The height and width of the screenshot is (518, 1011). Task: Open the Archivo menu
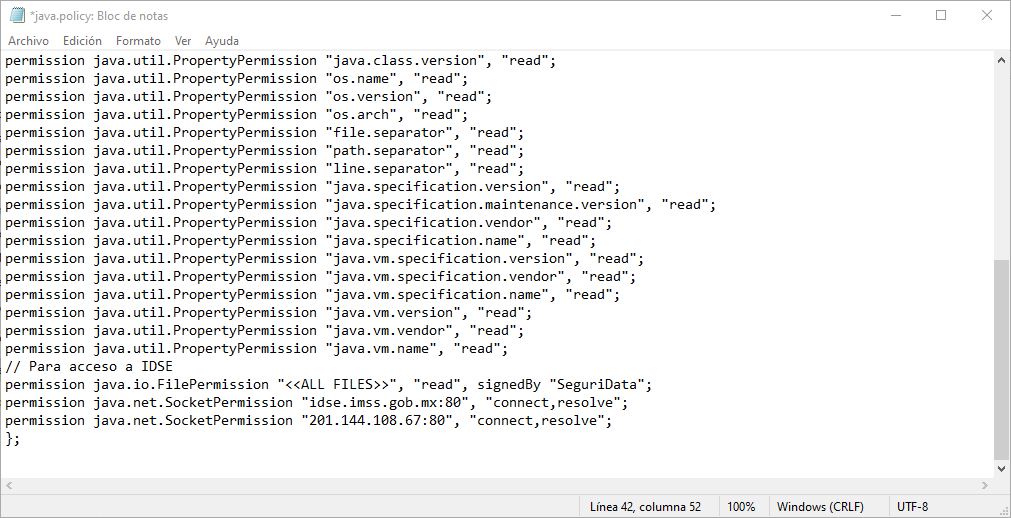click(28, 41)
